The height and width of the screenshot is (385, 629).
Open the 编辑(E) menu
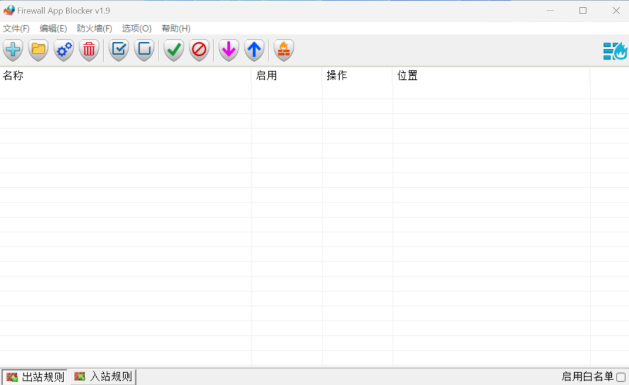53,28
